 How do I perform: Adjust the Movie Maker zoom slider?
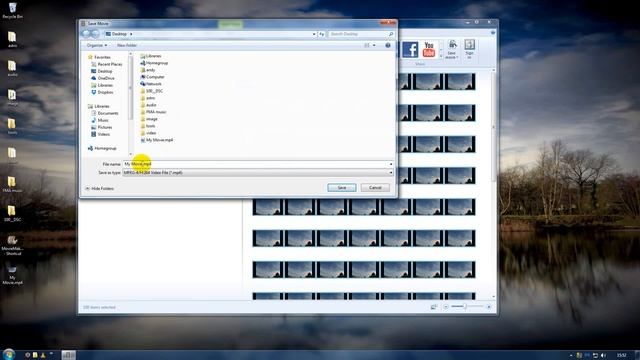(x=465, y=307)
